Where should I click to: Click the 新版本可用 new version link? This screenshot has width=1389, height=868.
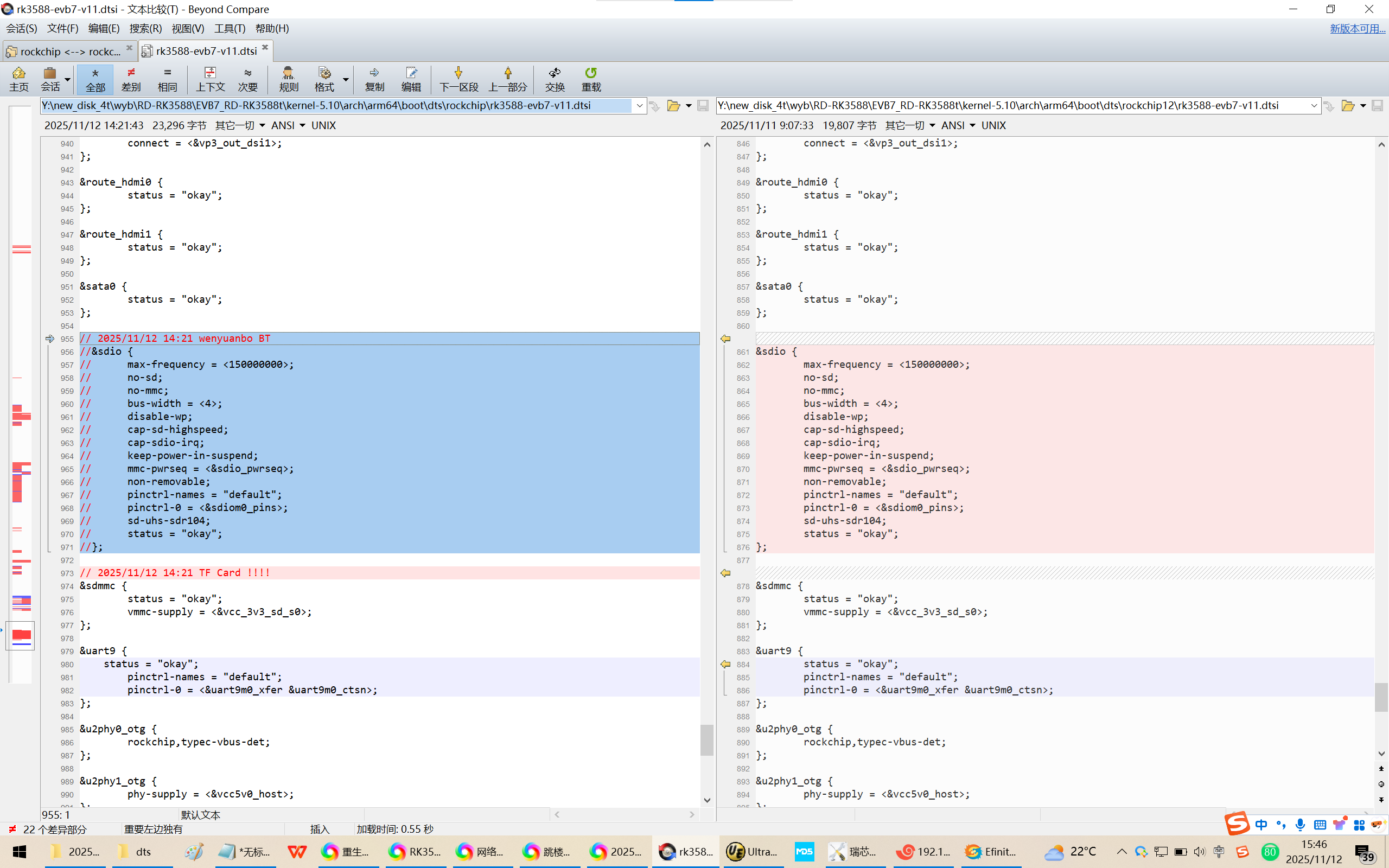(x=1357, y=28)
